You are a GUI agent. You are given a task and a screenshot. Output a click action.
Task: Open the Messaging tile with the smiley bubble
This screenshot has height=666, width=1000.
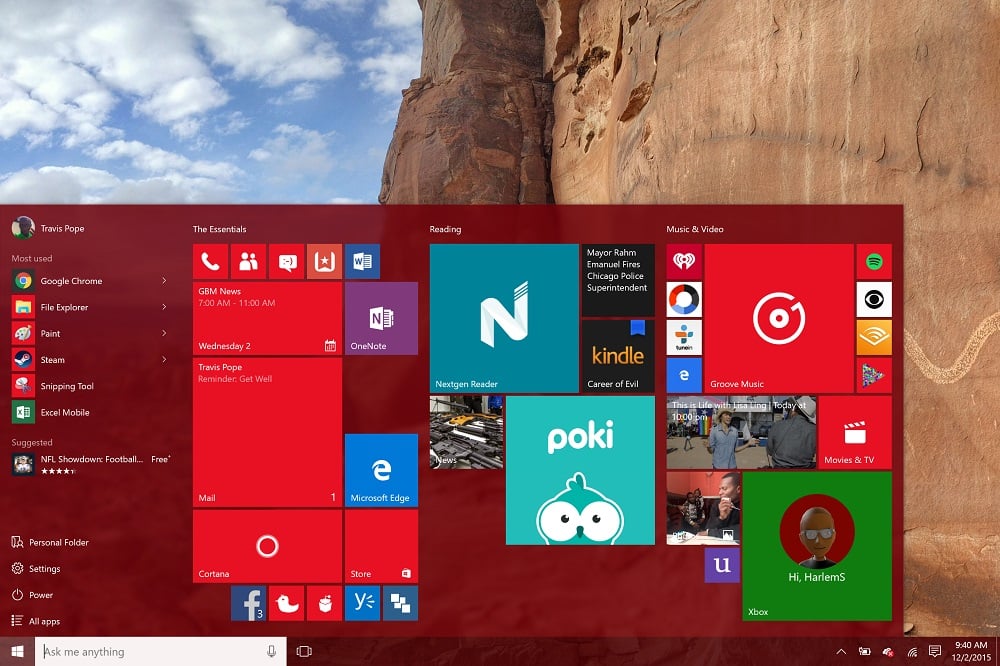[x=286, y=261]
